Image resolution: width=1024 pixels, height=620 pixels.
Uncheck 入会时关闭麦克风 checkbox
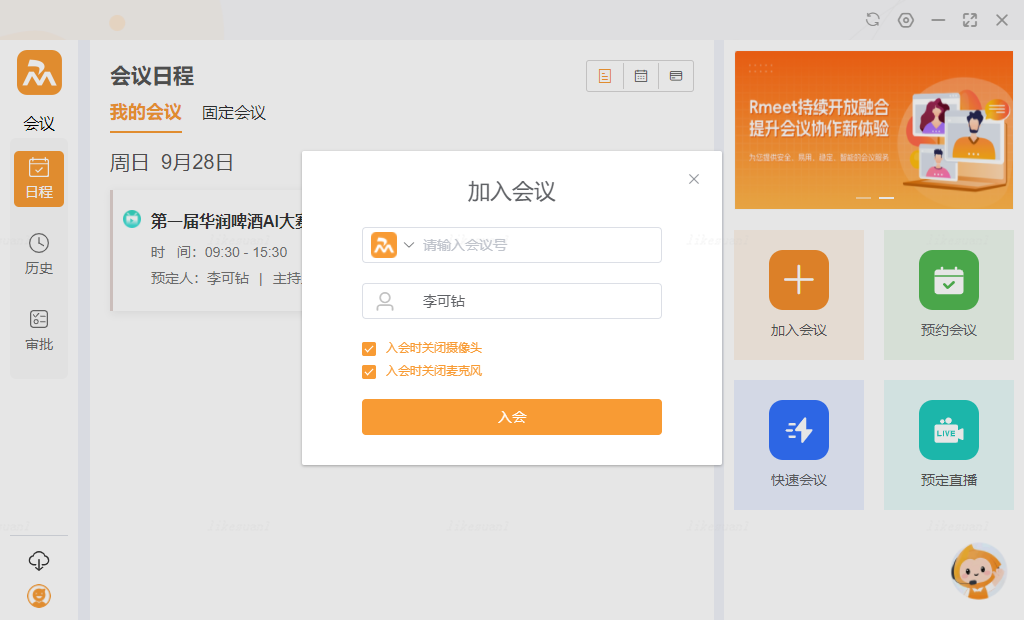pyautogui.click(x=369, y=372)
